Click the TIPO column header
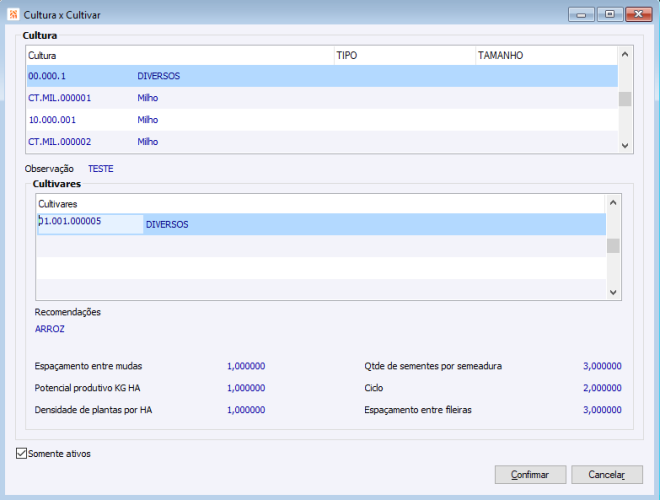 point(405,56)
